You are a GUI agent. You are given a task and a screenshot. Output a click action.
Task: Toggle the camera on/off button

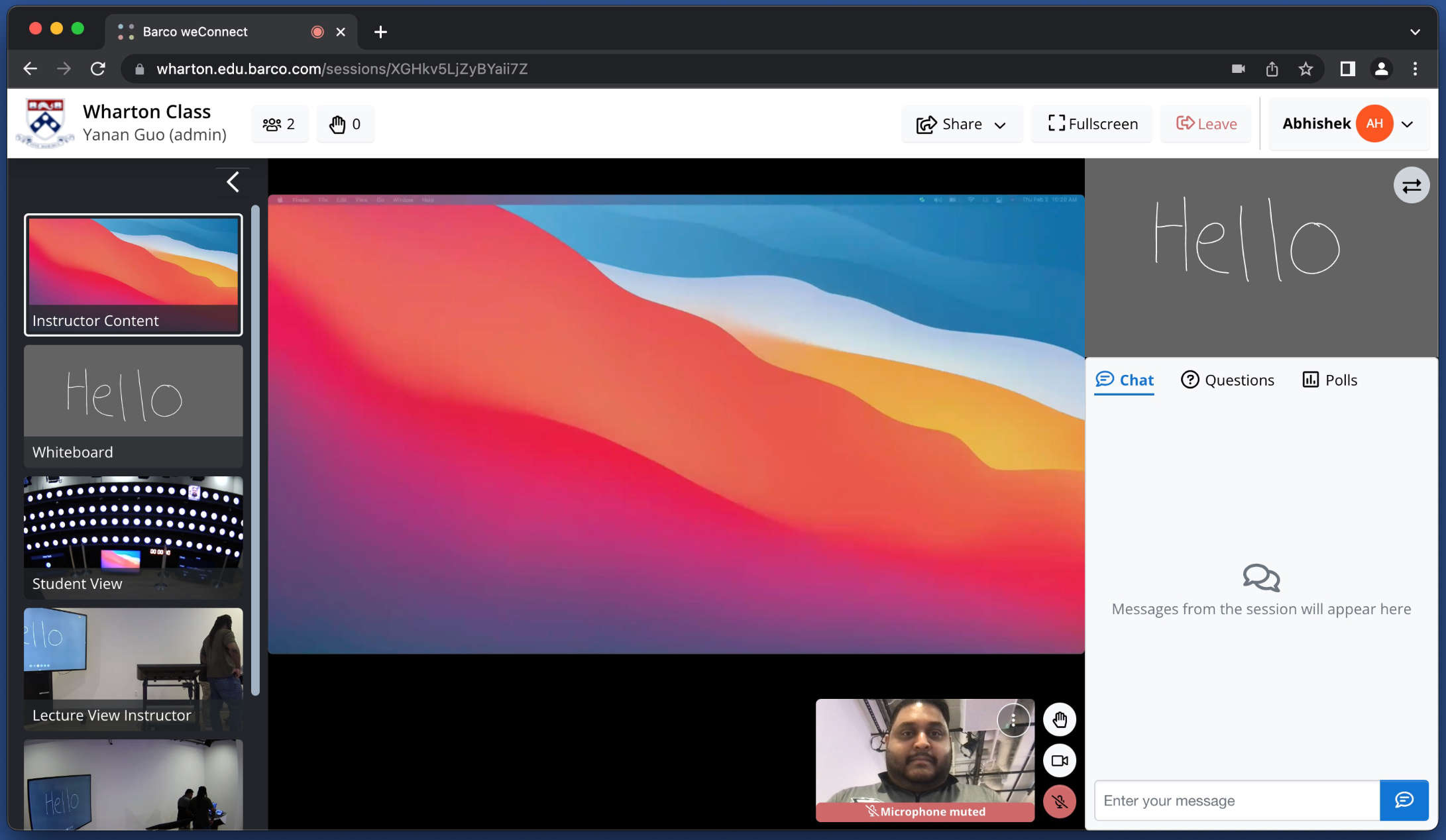1059,761
